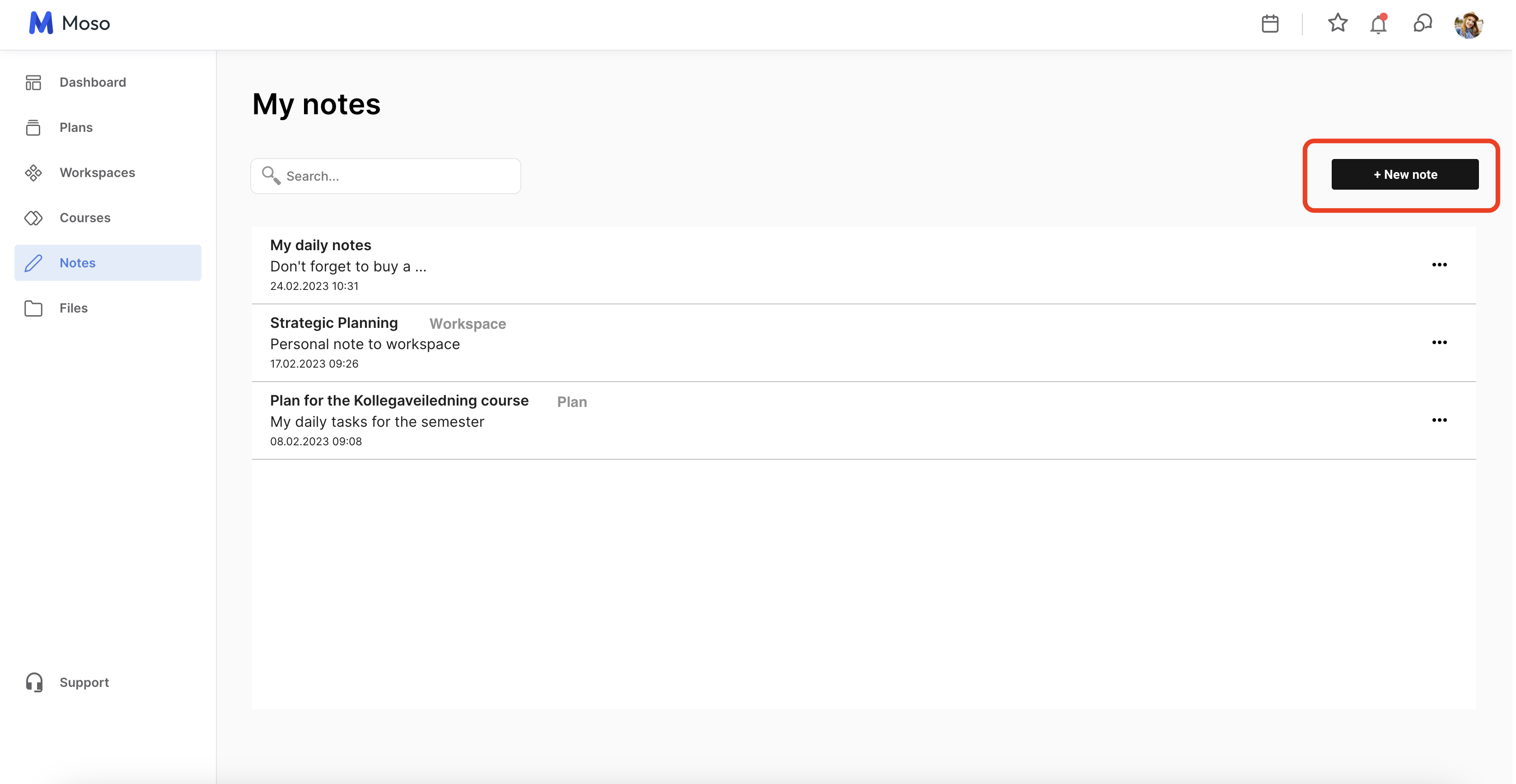Open the Files section

(x=73, y=308)
